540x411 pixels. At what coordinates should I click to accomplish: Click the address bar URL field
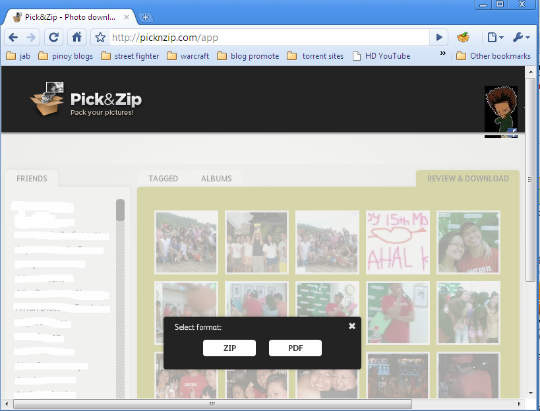click(x=269, y=37)
